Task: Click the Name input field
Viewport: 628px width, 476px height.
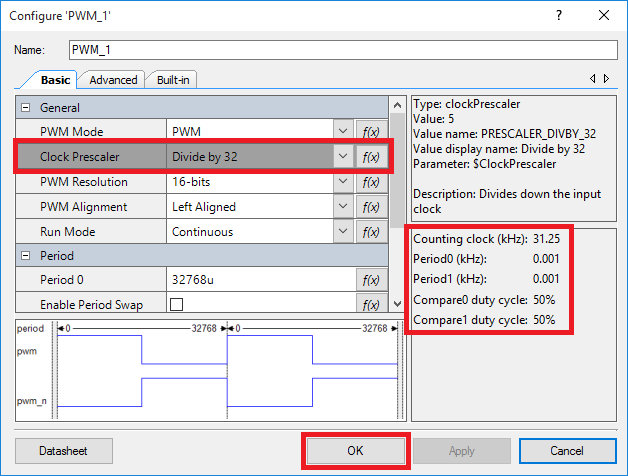Action: click(x=343, y=50)
